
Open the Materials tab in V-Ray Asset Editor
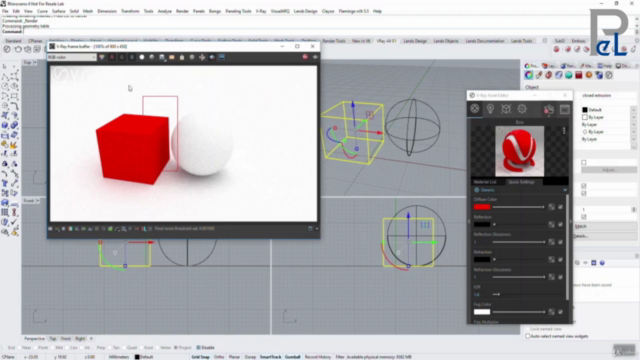(474, 109)
